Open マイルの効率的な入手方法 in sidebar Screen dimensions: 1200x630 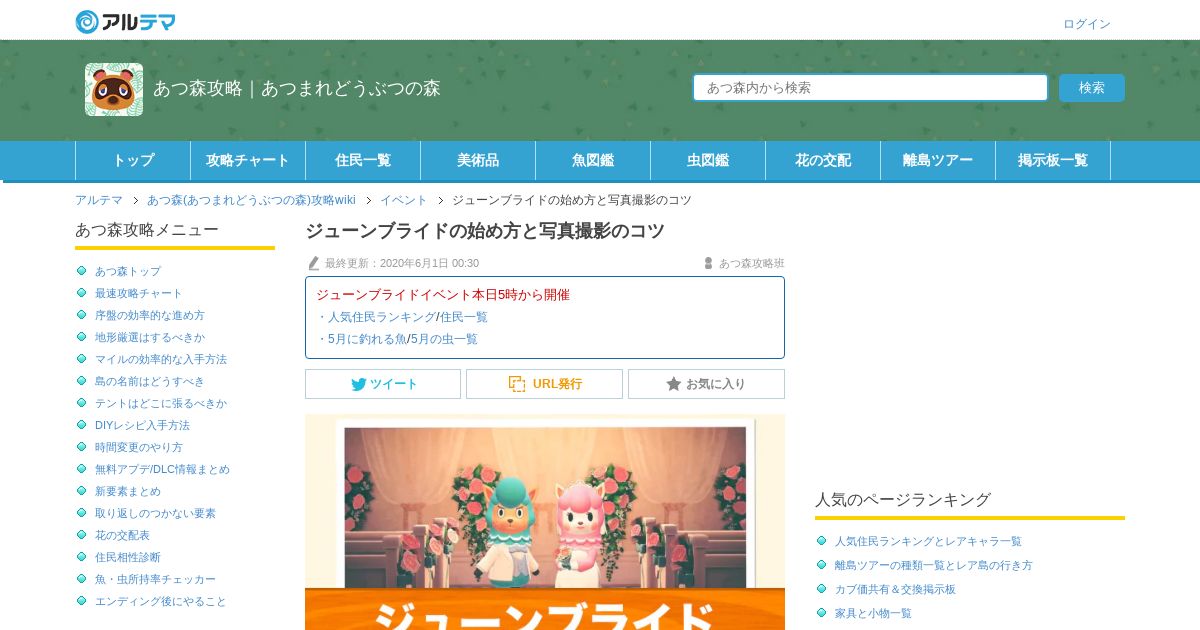pos(161,359)
